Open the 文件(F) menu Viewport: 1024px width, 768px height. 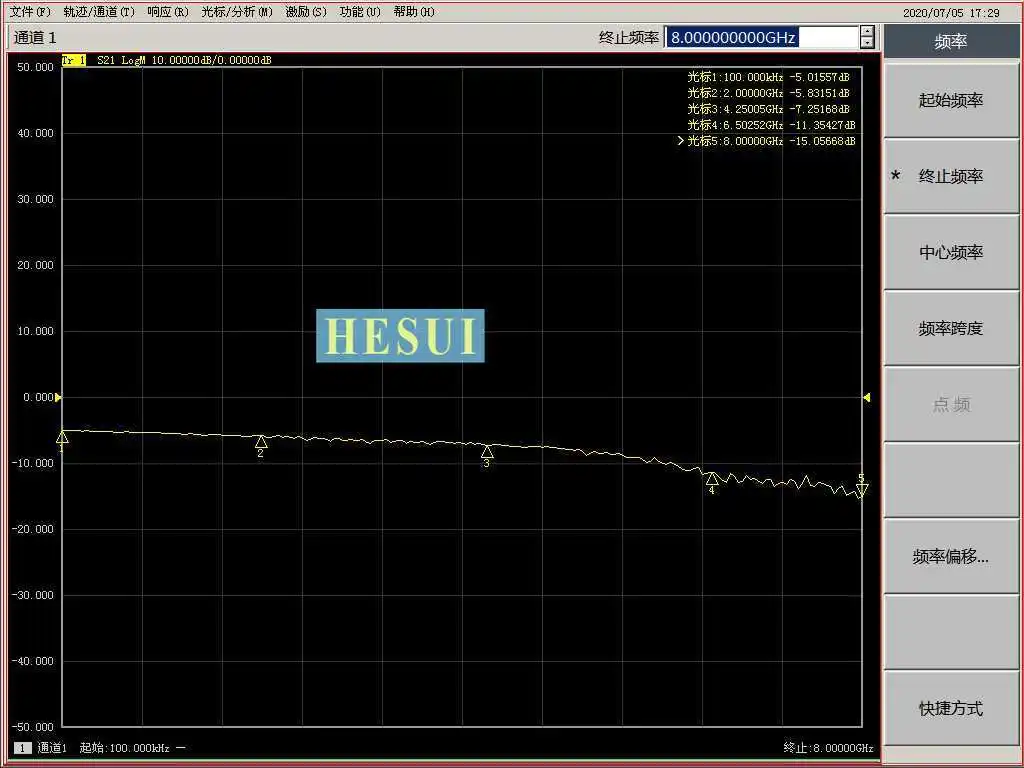pyautogui.click(x=31, y=12)
